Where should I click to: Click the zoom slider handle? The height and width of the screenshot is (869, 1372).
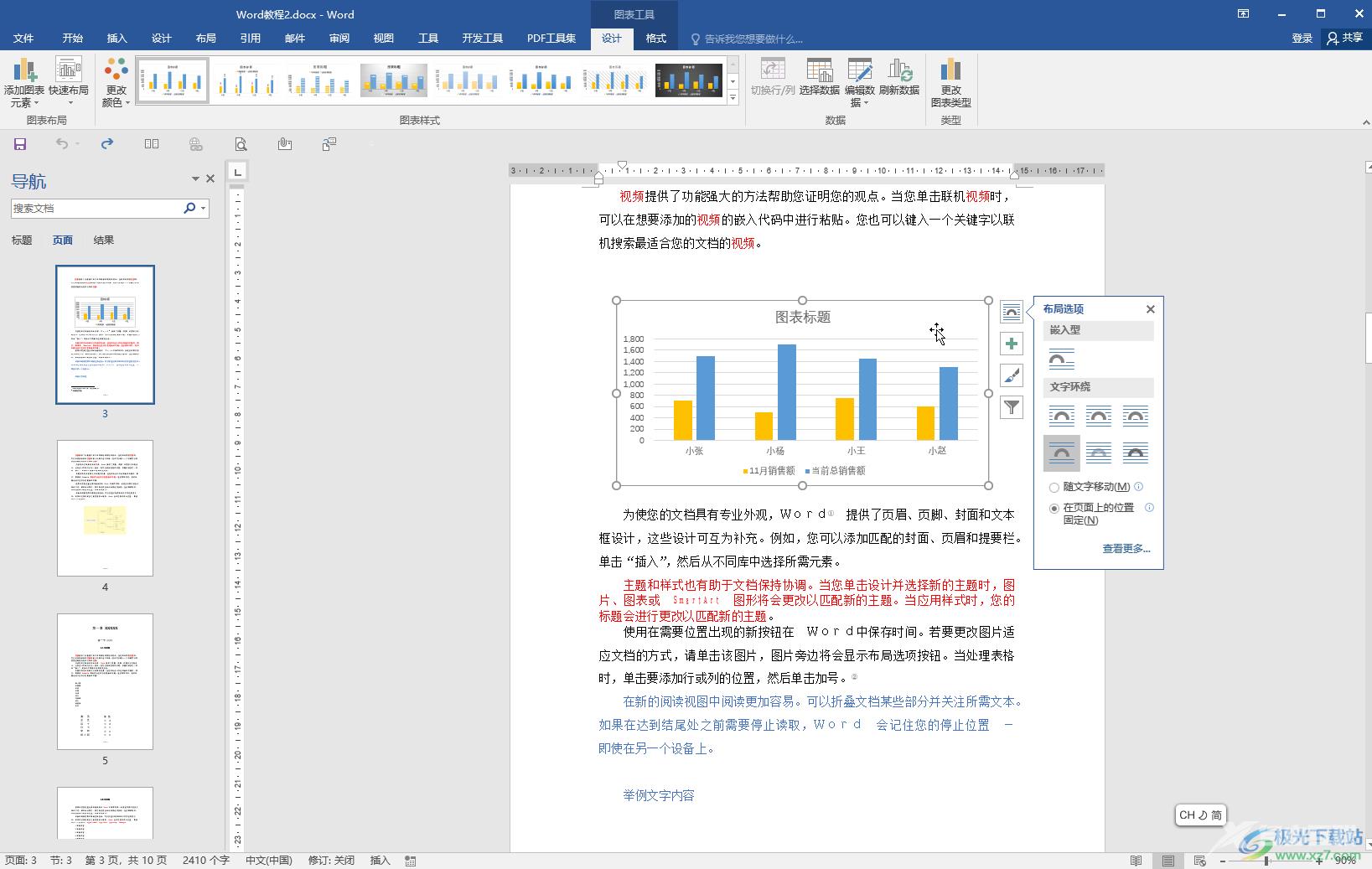(x=1266, y=861)
